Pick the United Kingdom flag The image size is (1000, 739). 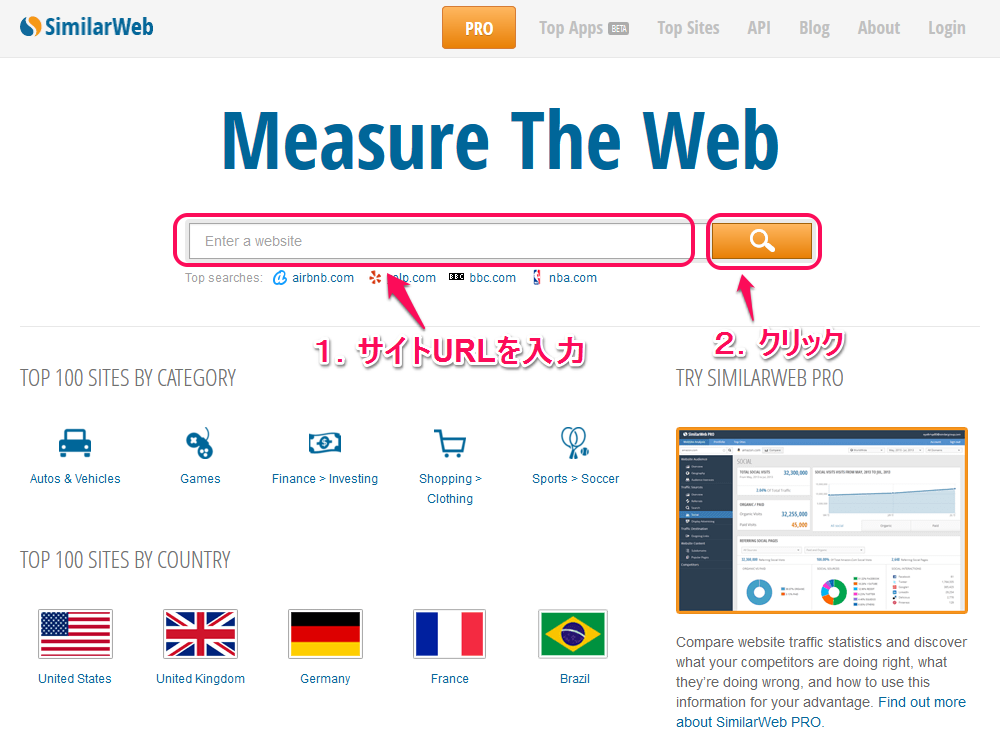click(200, 634)
